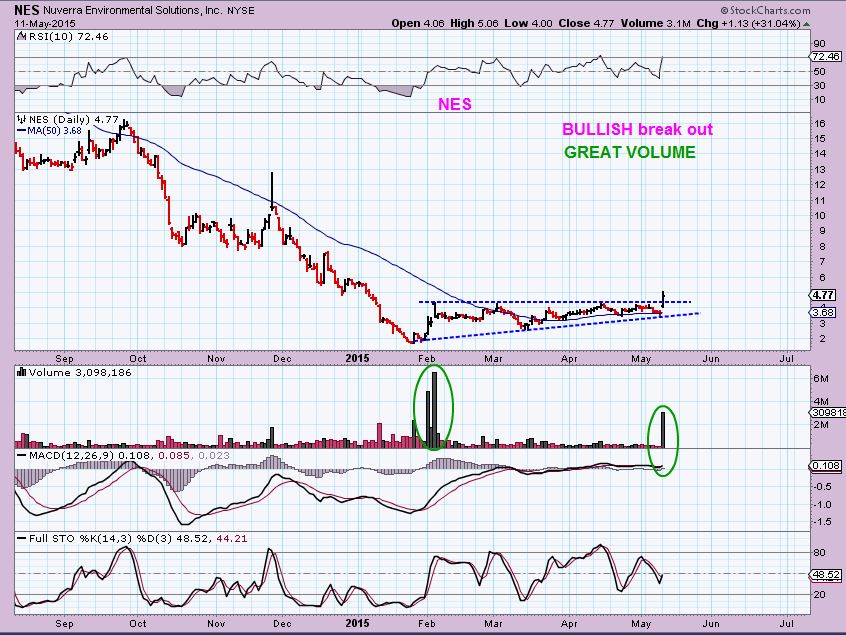Screen dimensions: 846x635
Task: Click the green up-arrow next to the change
Action: (806, 24)
